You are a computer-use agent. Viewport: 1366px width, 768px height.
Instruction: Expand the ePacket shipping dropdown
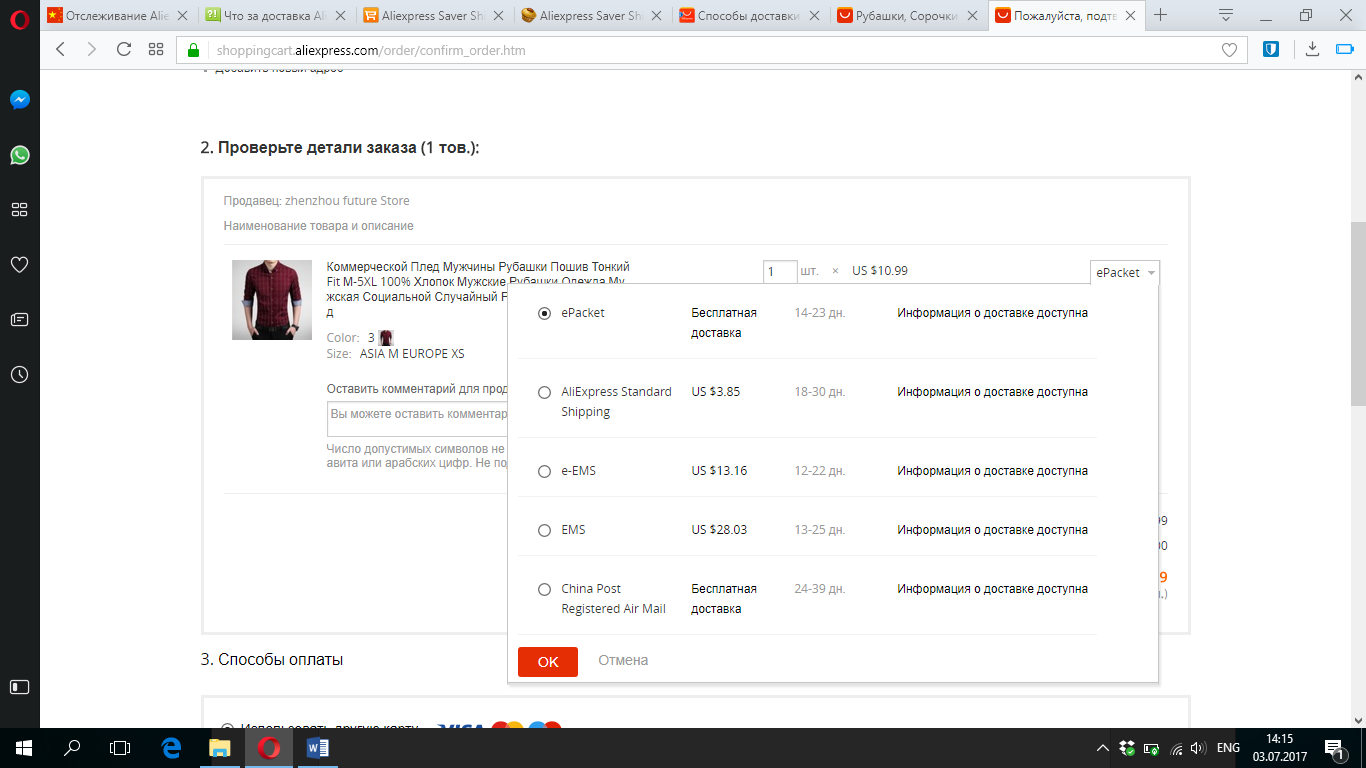point(1125,272)
